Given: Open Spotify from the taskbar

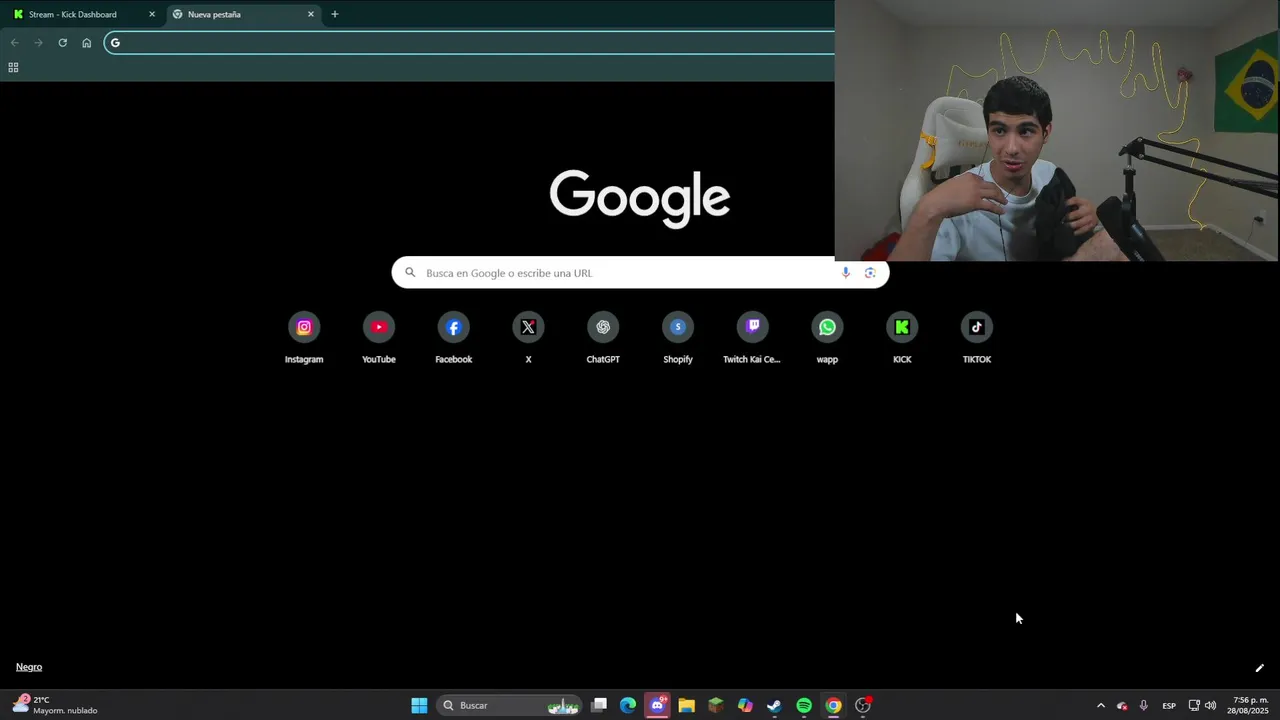Looking at the screenshot, I should (804, 706).
